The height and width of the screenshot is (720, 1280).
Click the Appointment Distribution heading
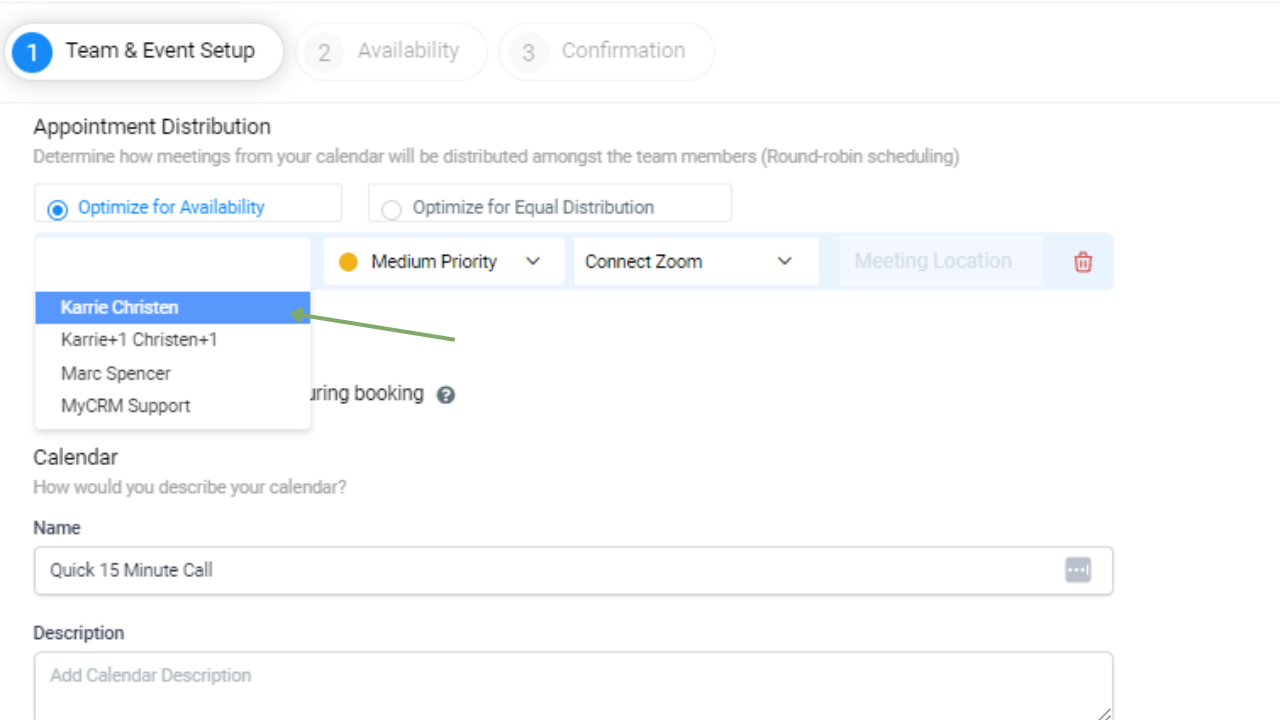(152, 127)
